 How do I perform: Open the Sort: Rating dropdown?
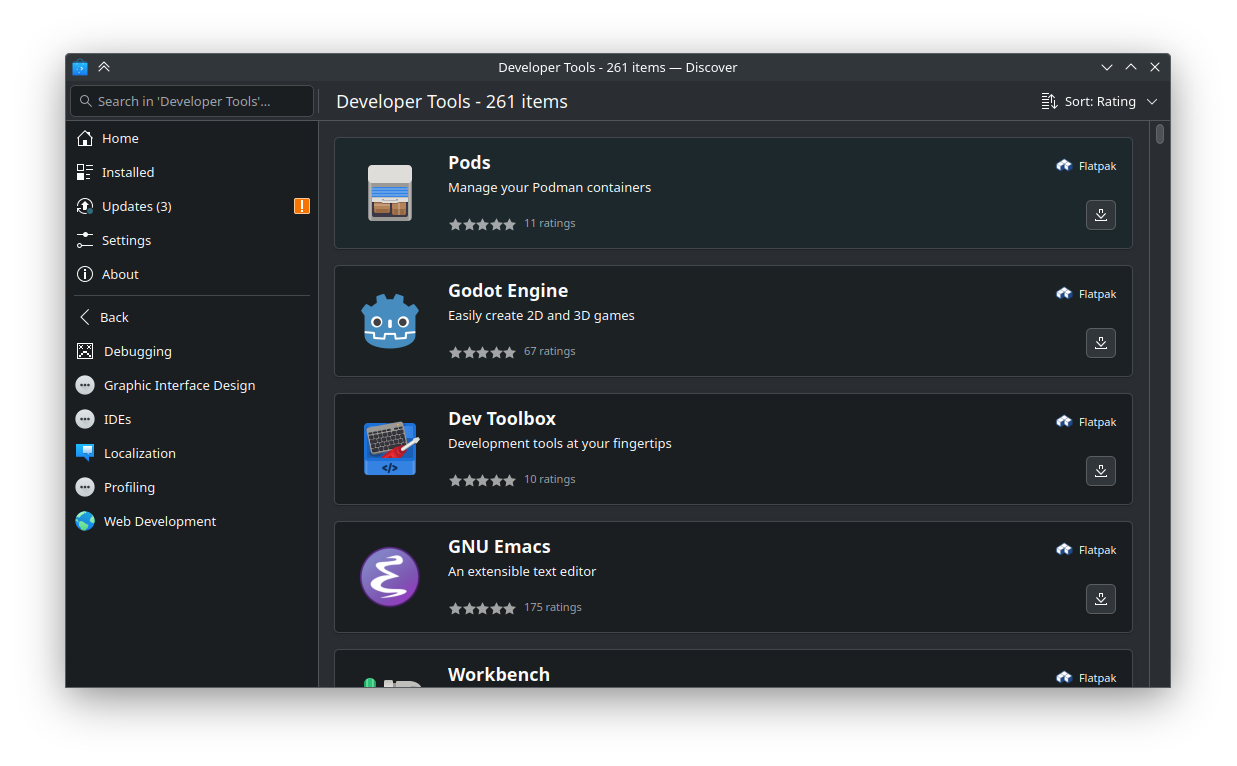click(x=1099, y=101)
